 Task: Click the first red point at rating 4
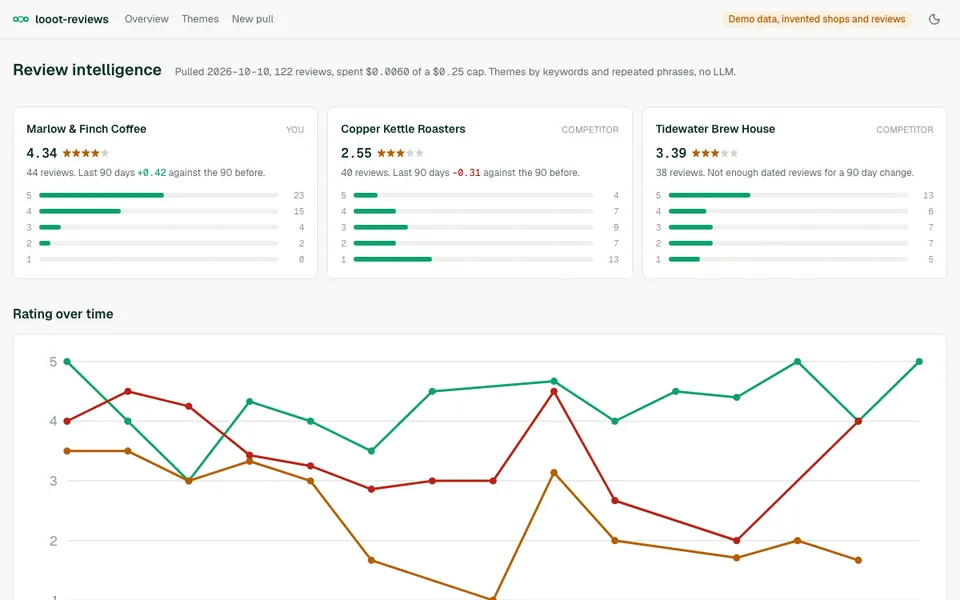pyautogui.click(x=67, y=421)
